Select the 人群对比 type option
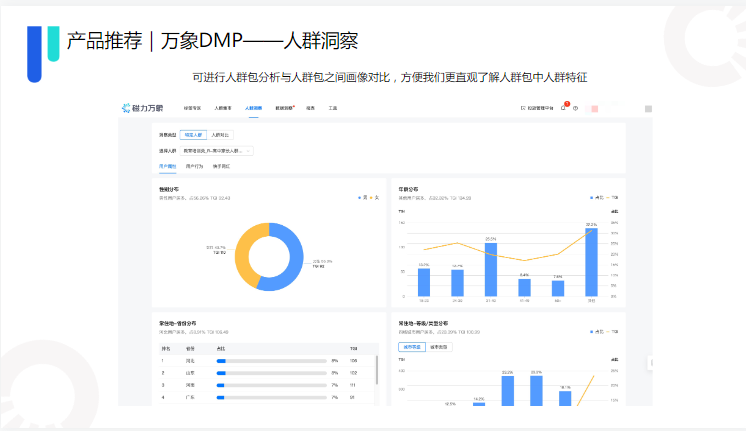746x431 pixels. click(220, 135)
